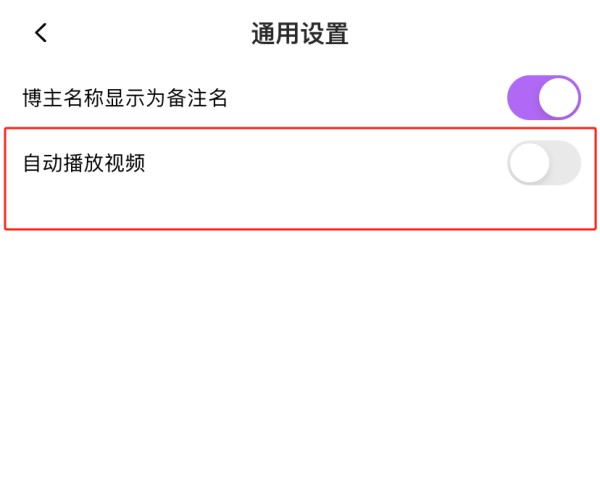Select the 博主名称显示为备注名 settings row

click(x=300, y=98)
